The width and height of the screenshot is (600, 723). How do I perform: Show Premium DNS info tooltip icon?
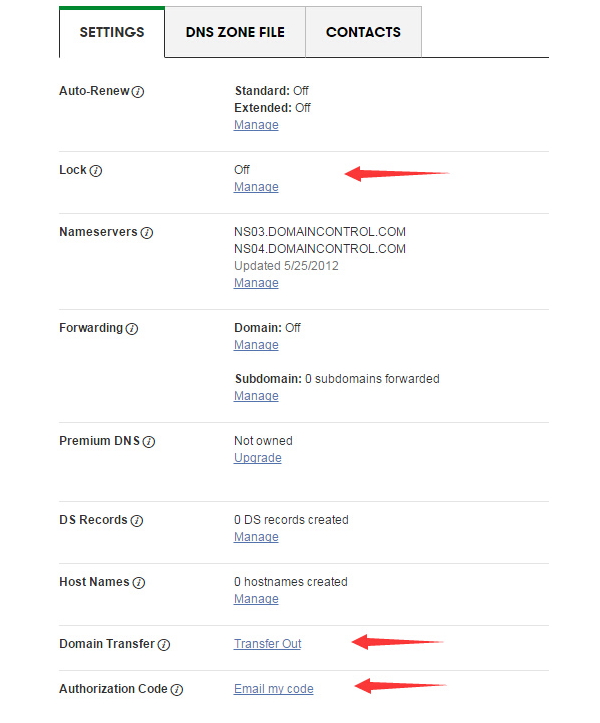click(x=150, y=442)
